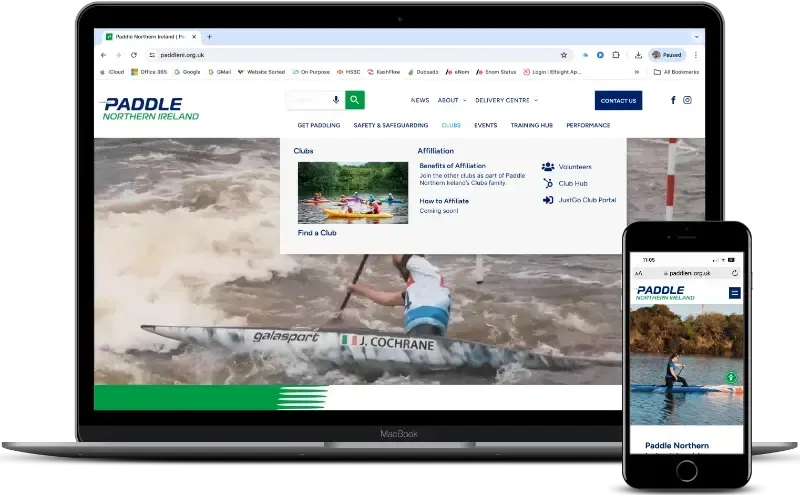The height and width of the screenshot is (495, 800).
Task: Click the JustGo Club Portal sign-in icon
Action: point(548,200)
